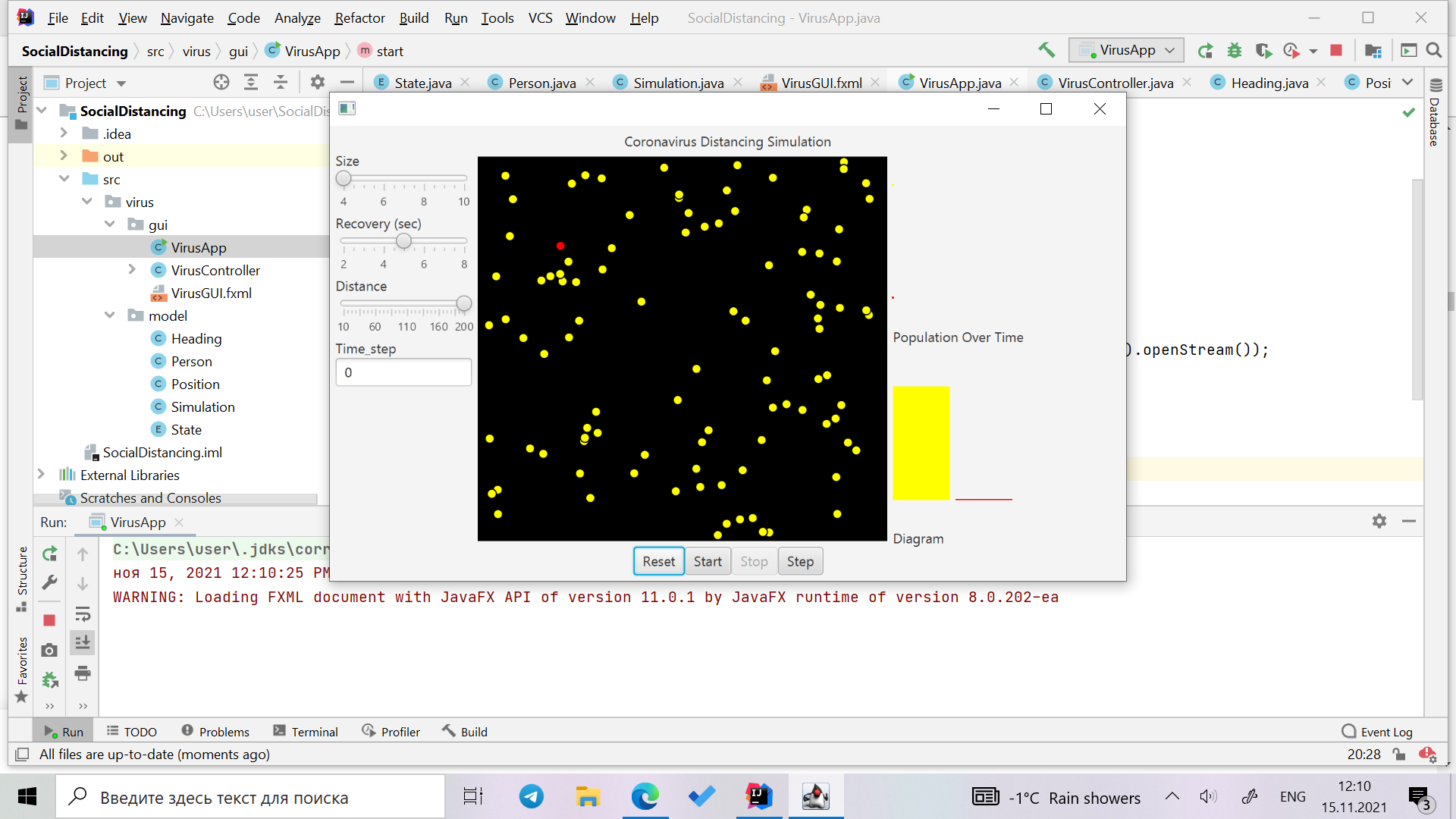Image resolution: width=1456 pixels, height=819 pixels.
Task: Open the Terminal tool tab
Action: pos(306,732)
